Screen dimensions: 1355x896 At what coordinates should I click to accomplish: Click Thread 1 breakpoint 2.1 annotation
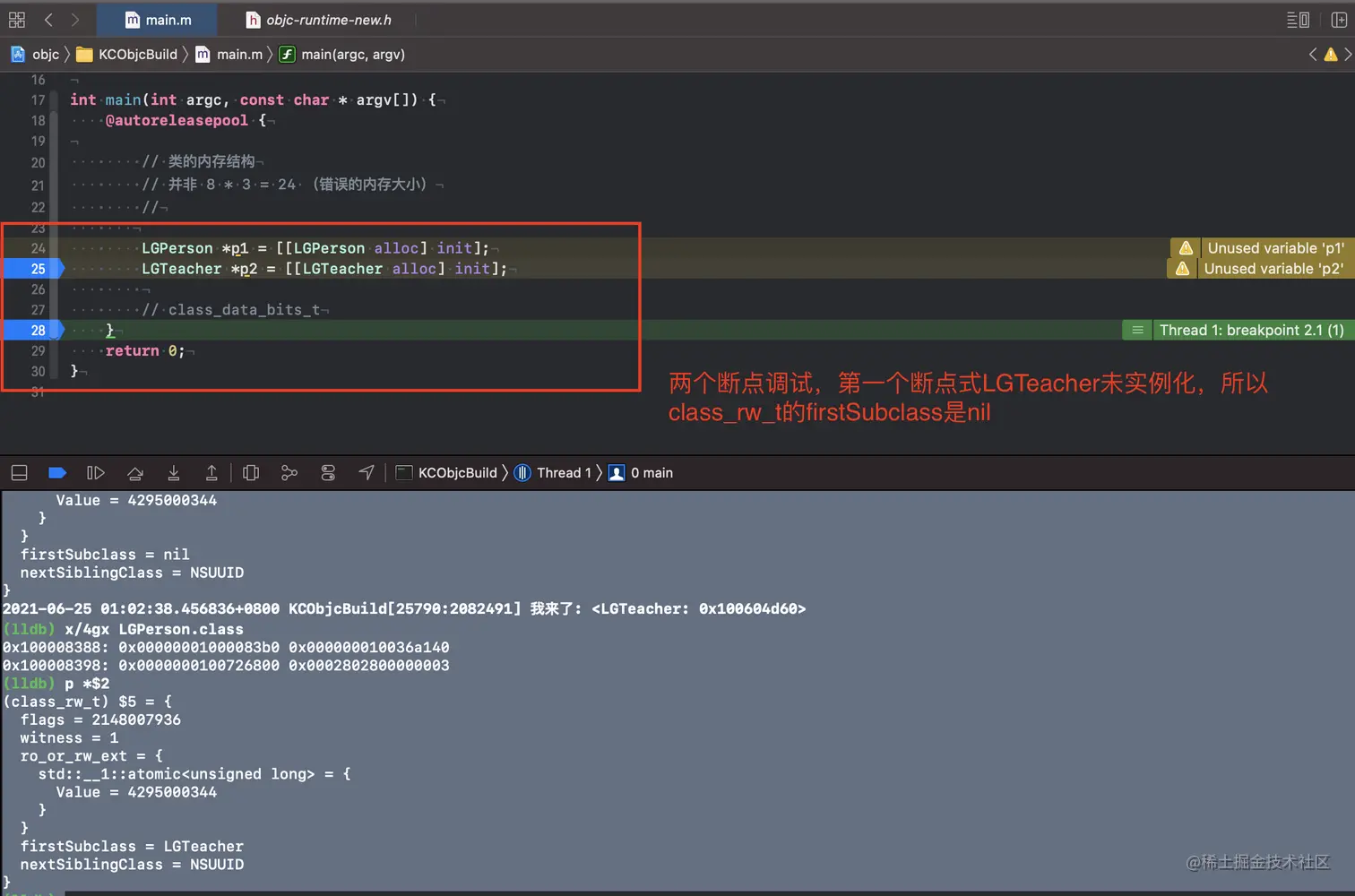tap(1238, 330)
